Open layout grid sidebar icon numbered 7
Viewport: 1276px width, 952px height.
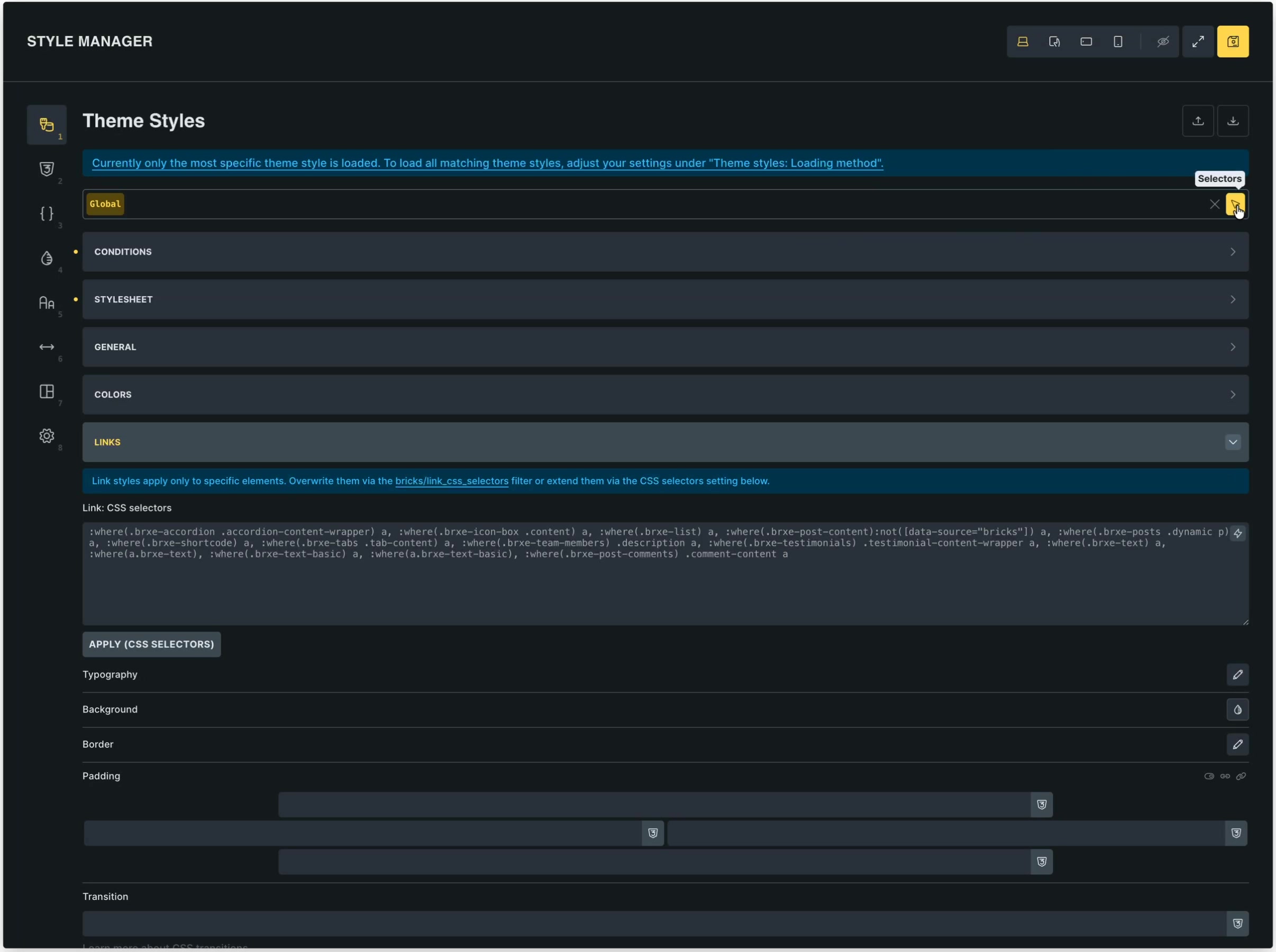47,391
